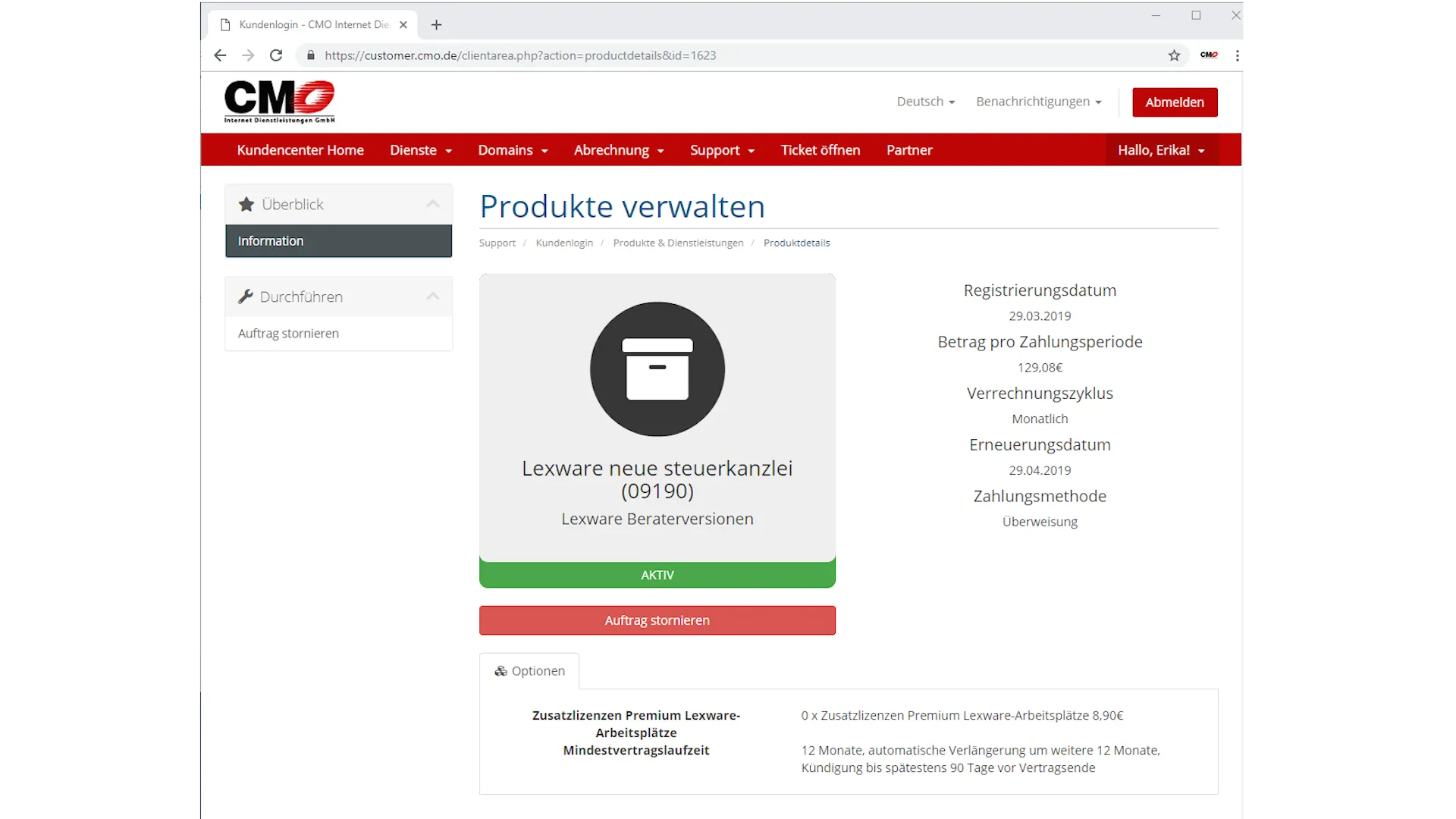
Task: Click the Abmelden logout button
Action: [x=1175, y=102]
